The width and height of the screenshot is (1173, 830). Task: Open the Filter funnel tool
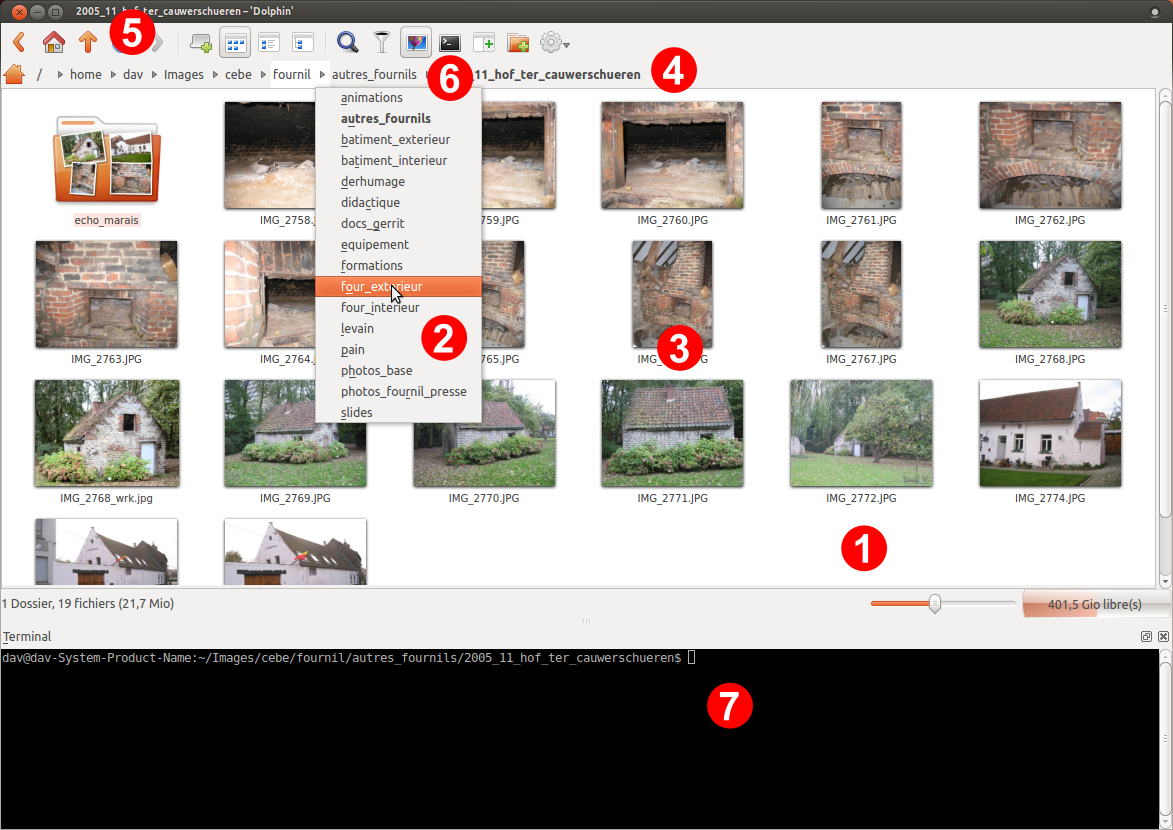click(x=382, y=43)
